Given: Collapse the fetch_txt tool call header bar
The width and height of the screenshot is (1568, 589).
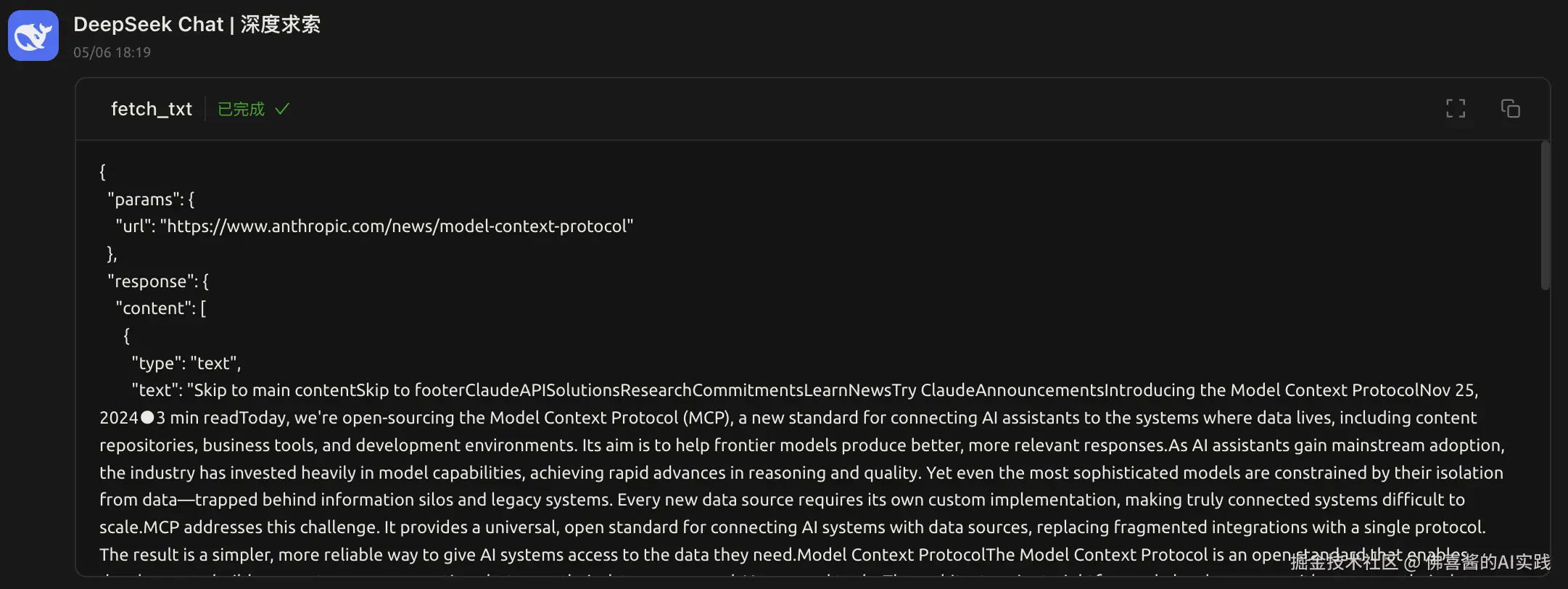Looking at the screenshot, I should 798,109.
